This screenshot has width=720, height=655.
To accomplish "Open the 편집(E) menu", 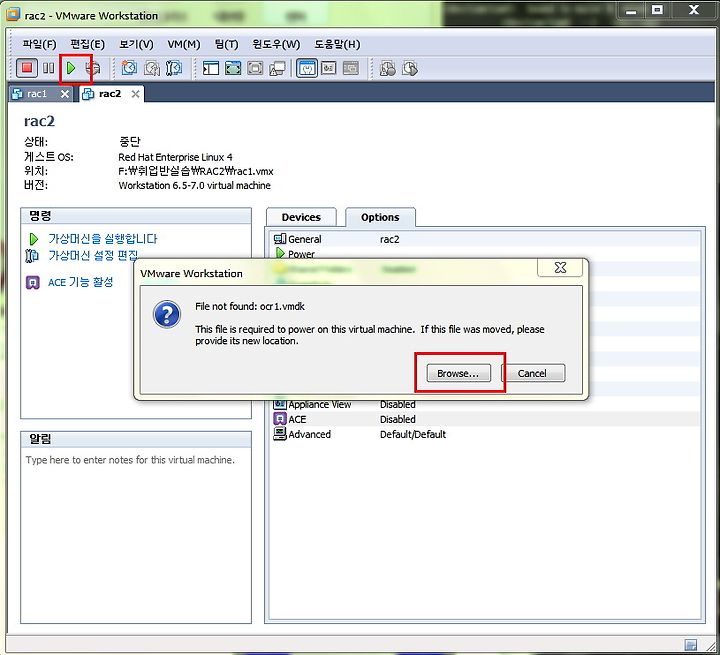I will tap(87, 44).
